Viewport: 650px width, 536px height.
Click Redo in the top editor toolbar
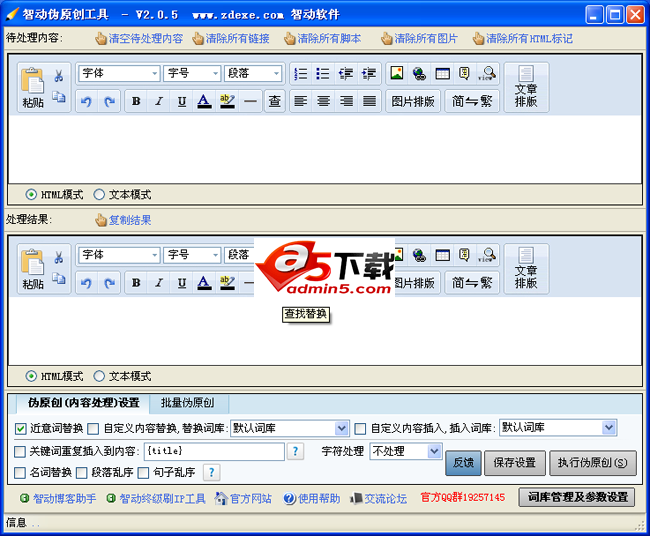[x=109, y=101]
